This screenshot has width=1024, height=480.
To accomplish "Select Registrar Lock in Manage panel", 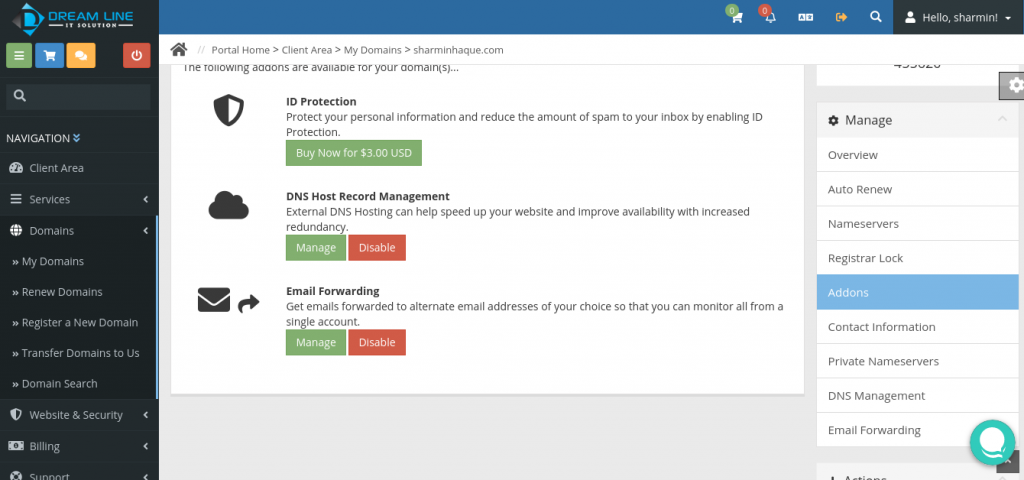I will [x=918, y=258].
